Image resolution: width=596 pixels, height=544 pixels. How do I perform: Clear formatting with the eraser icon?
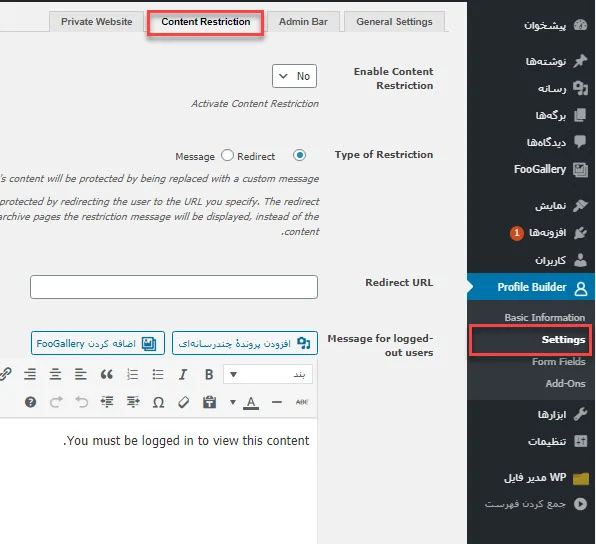184,402
